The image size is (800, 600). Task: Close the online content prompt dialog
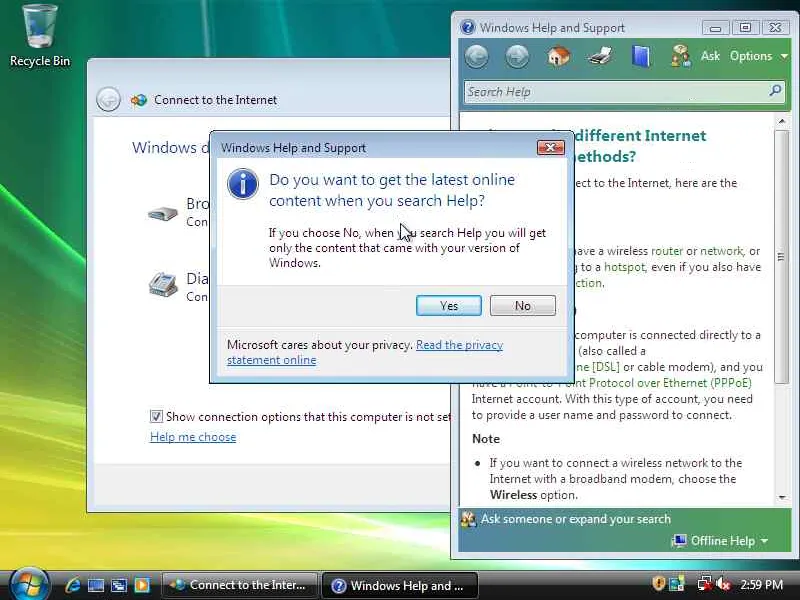pos(551,147)
